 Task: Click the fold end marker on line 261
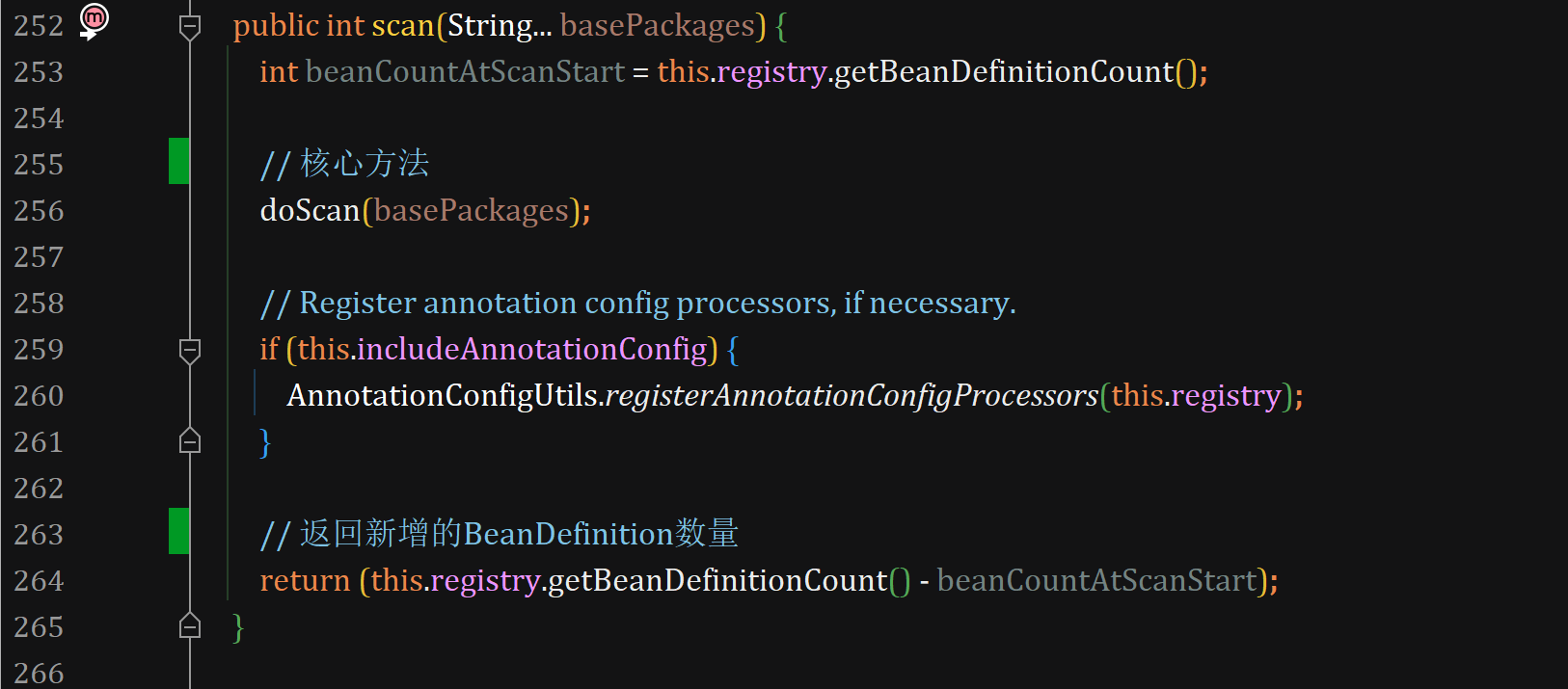click(x=190, y=441)
